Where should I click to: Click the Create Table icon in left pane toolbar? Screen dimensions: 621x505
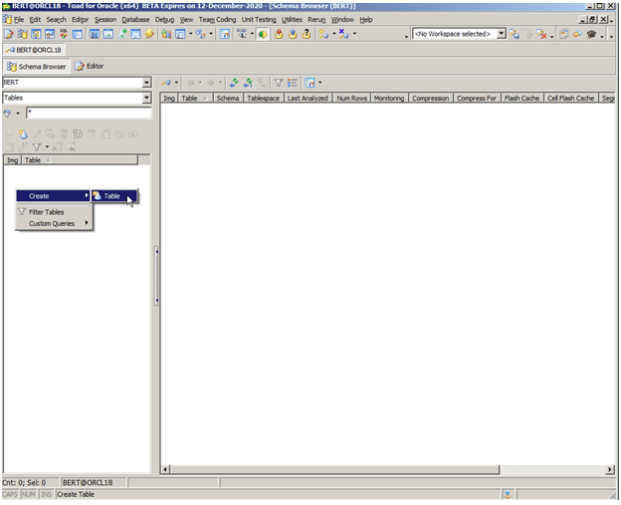[x=23, y=134]
